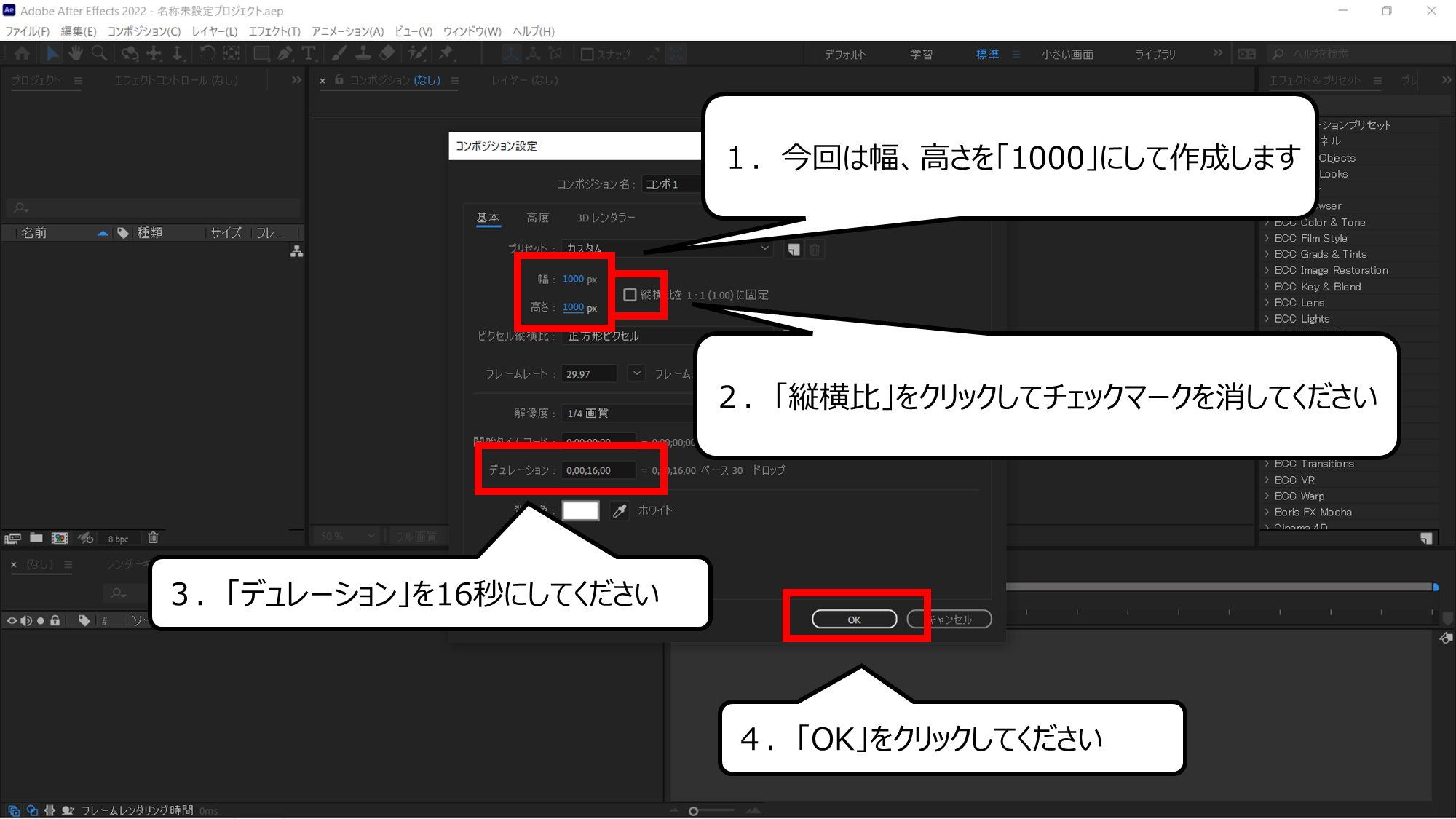Click the frame rate field 29.97

pos(589,373)
